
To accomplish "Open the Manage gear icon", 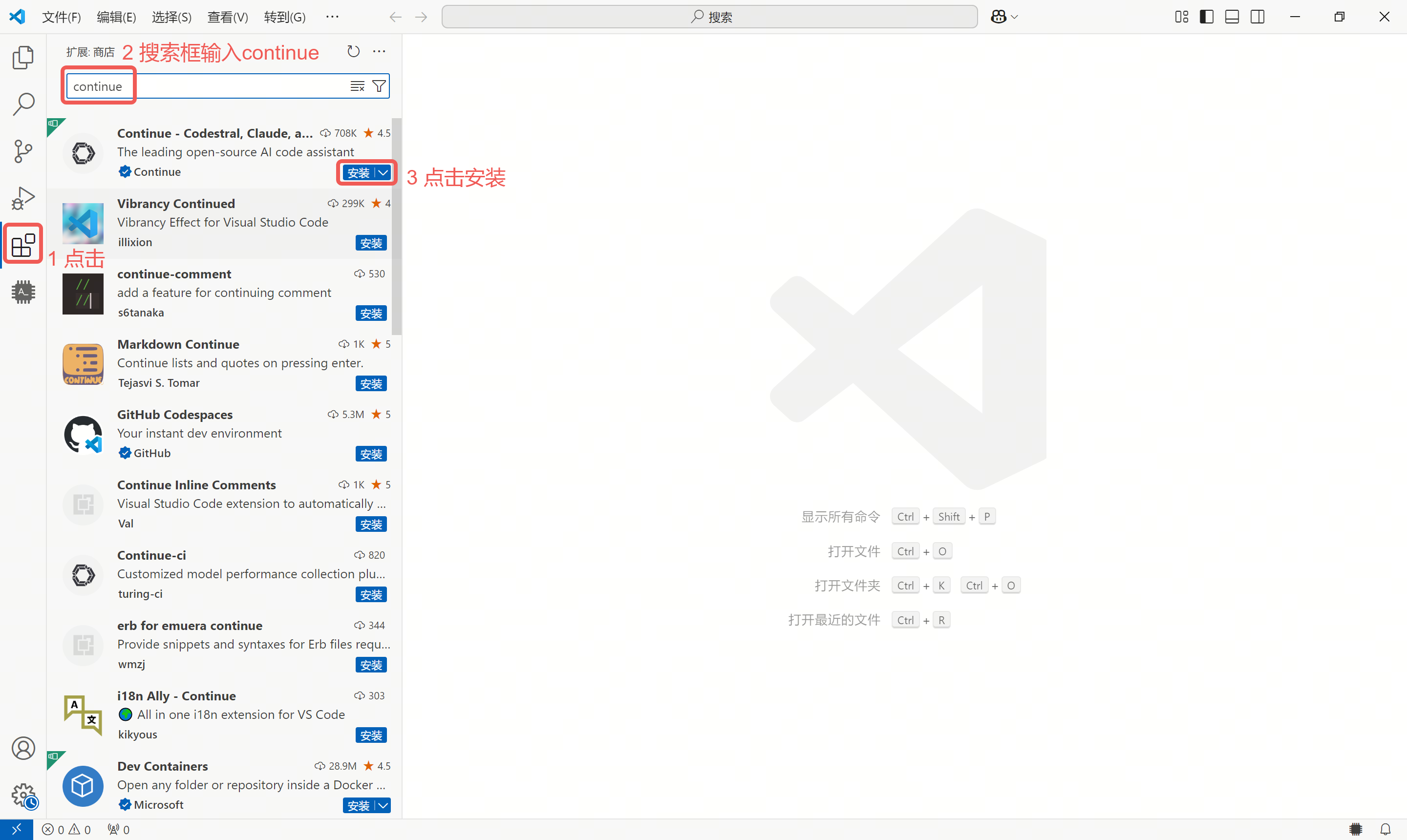I will 22,795.
